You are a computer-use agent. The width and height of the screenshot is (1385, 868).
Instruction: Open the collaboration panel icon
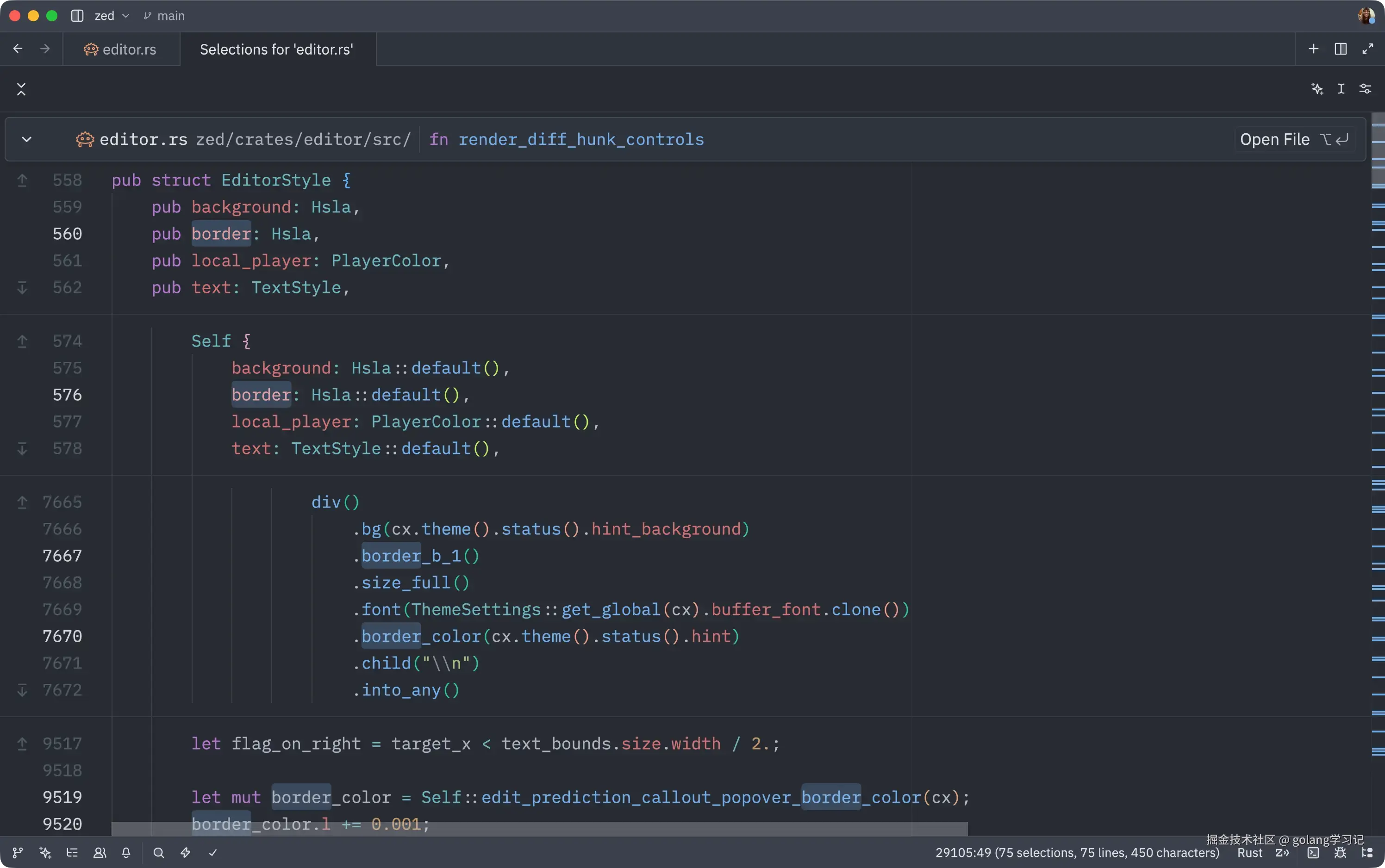pyautogui.click(x=100, y=852)
